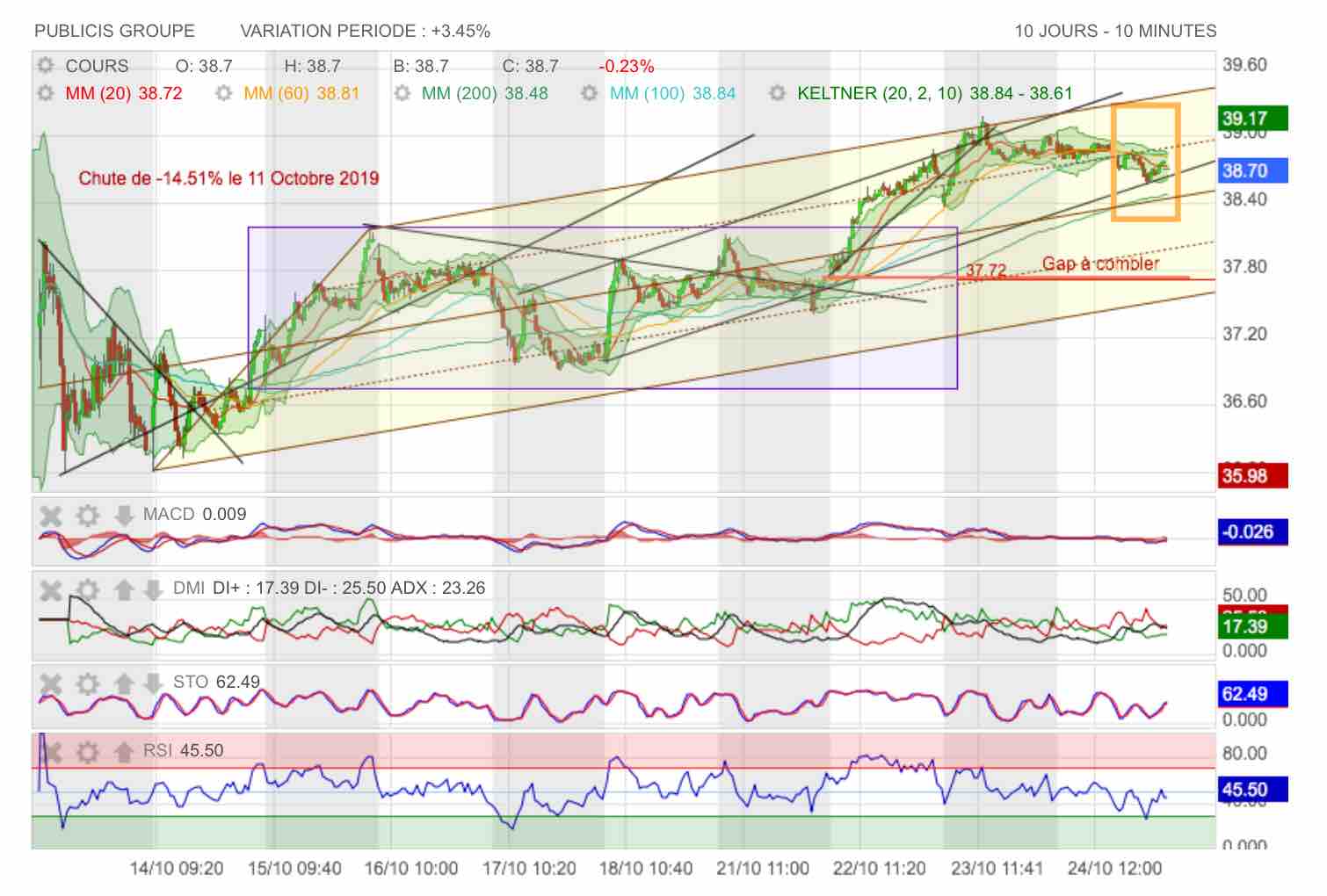Screen dimensions: 1327x896
Task: Click the RSI 45.50 label
Action: point(184,751)
